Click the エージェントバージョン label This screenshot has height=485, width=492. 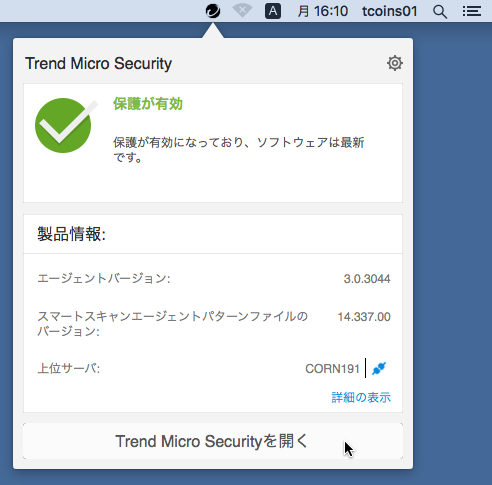point(104,278)
